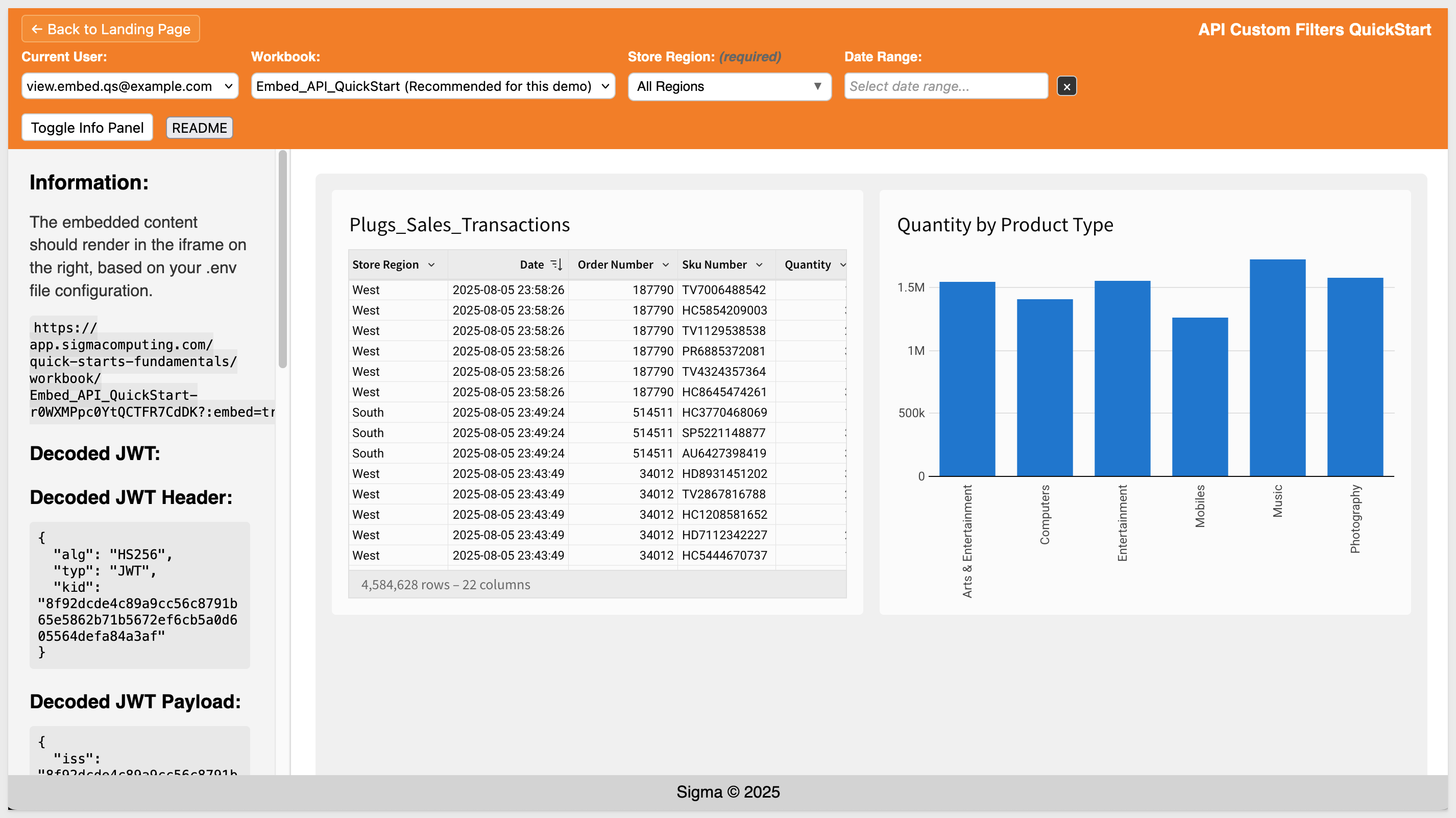
Task: Click the Store Region dropdown triangle arrow
Action: click(817, 86)
